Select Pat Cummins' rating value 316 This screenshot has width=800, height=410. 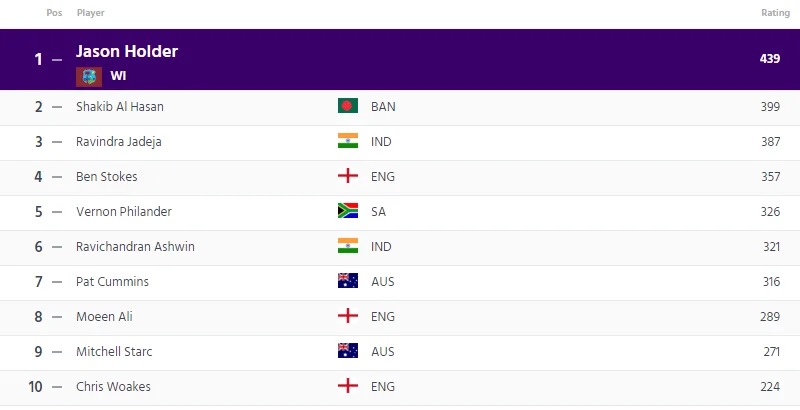coord(771,281)
